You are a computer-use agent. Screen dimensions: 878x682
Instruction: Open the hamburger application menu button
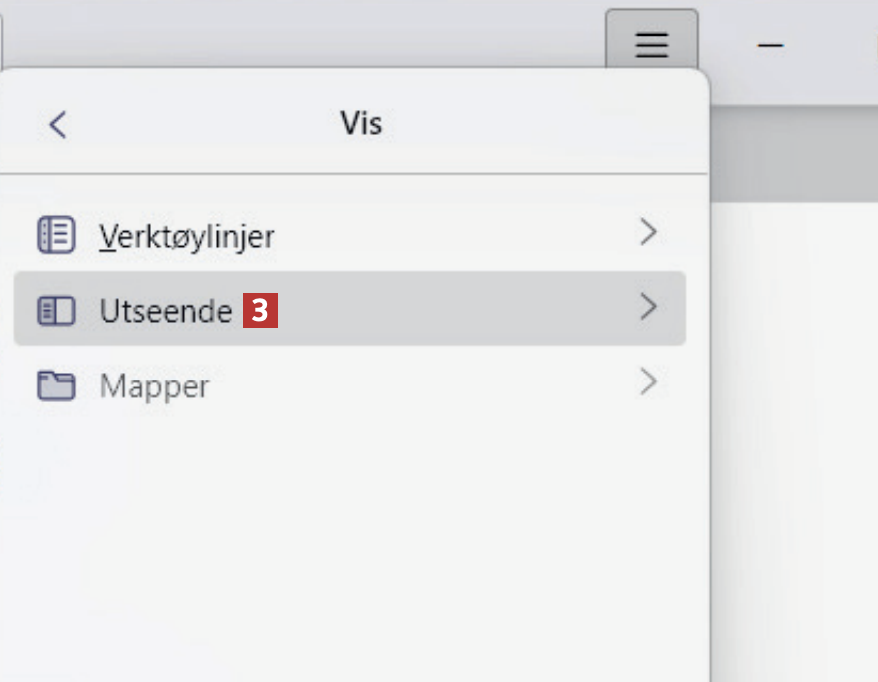651,44
